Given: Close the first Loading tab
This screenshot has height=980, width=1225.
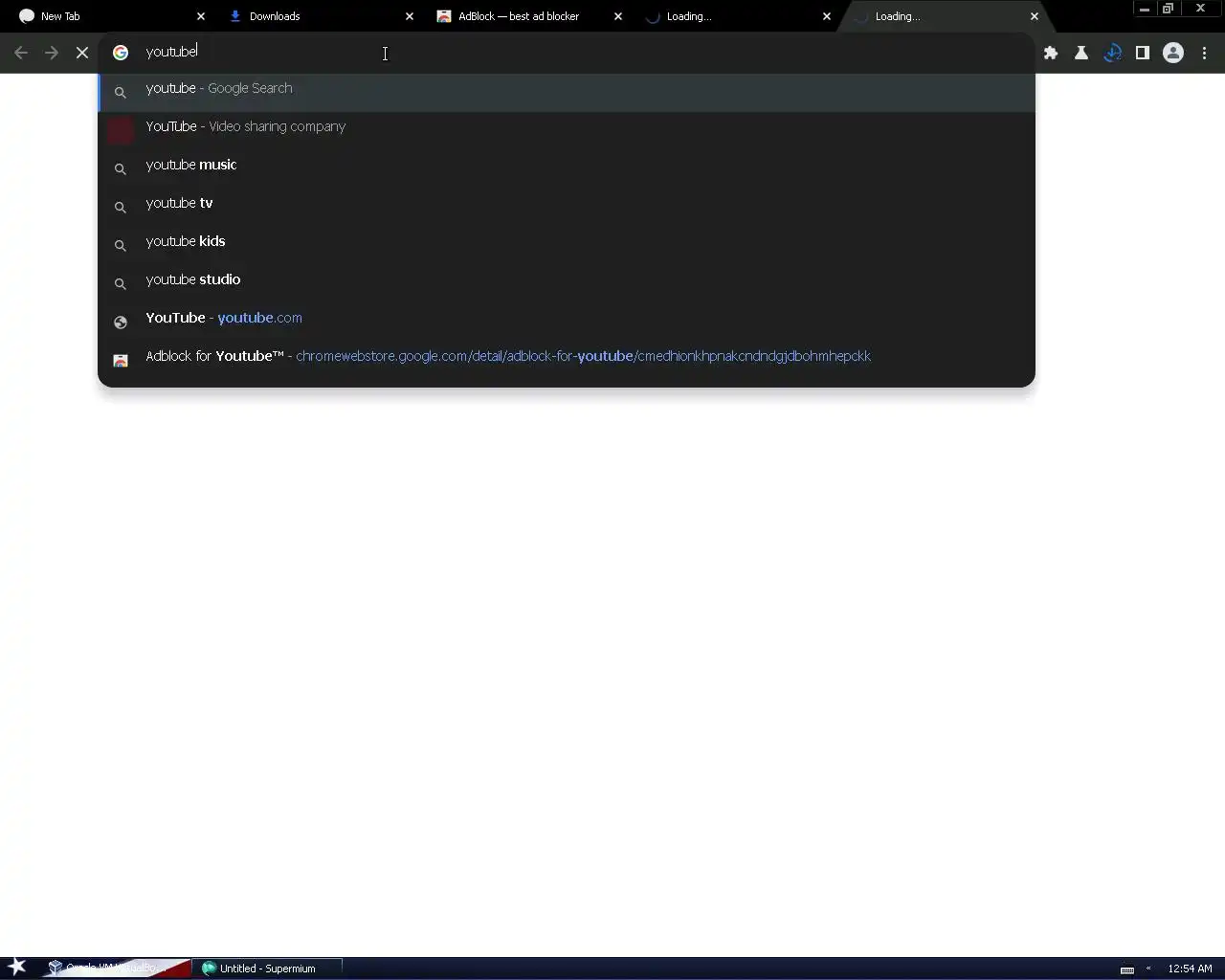Looking at the screenshot, I should pos(827,16).
